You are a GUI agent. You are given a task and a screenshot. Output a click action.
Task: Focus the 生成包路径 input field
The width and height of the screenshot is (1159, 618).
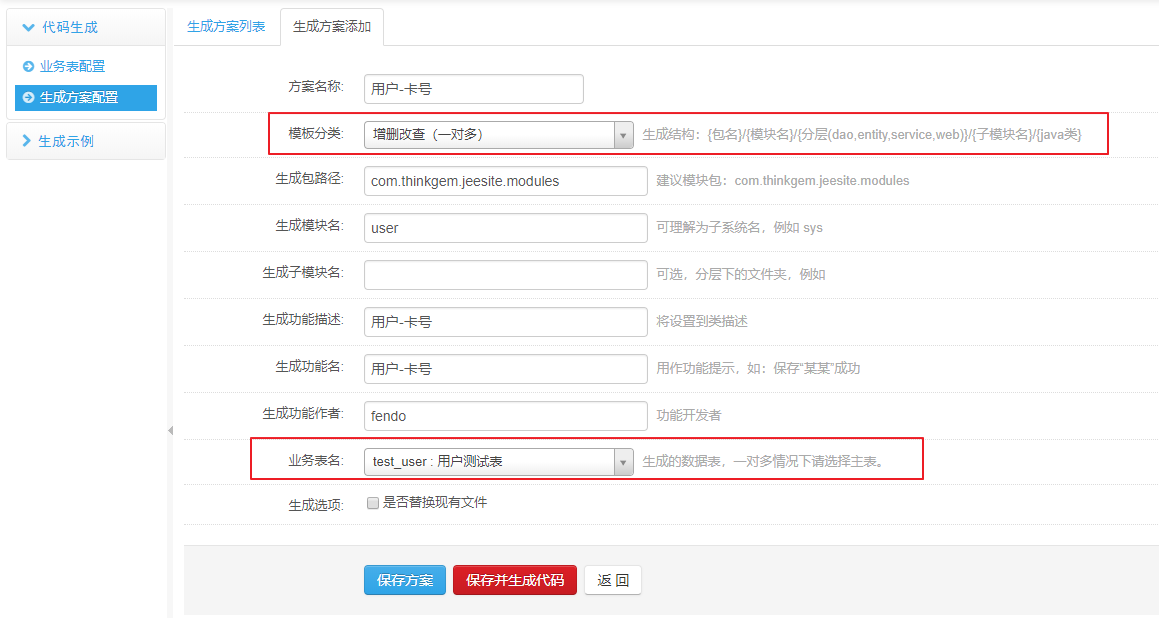506,181
